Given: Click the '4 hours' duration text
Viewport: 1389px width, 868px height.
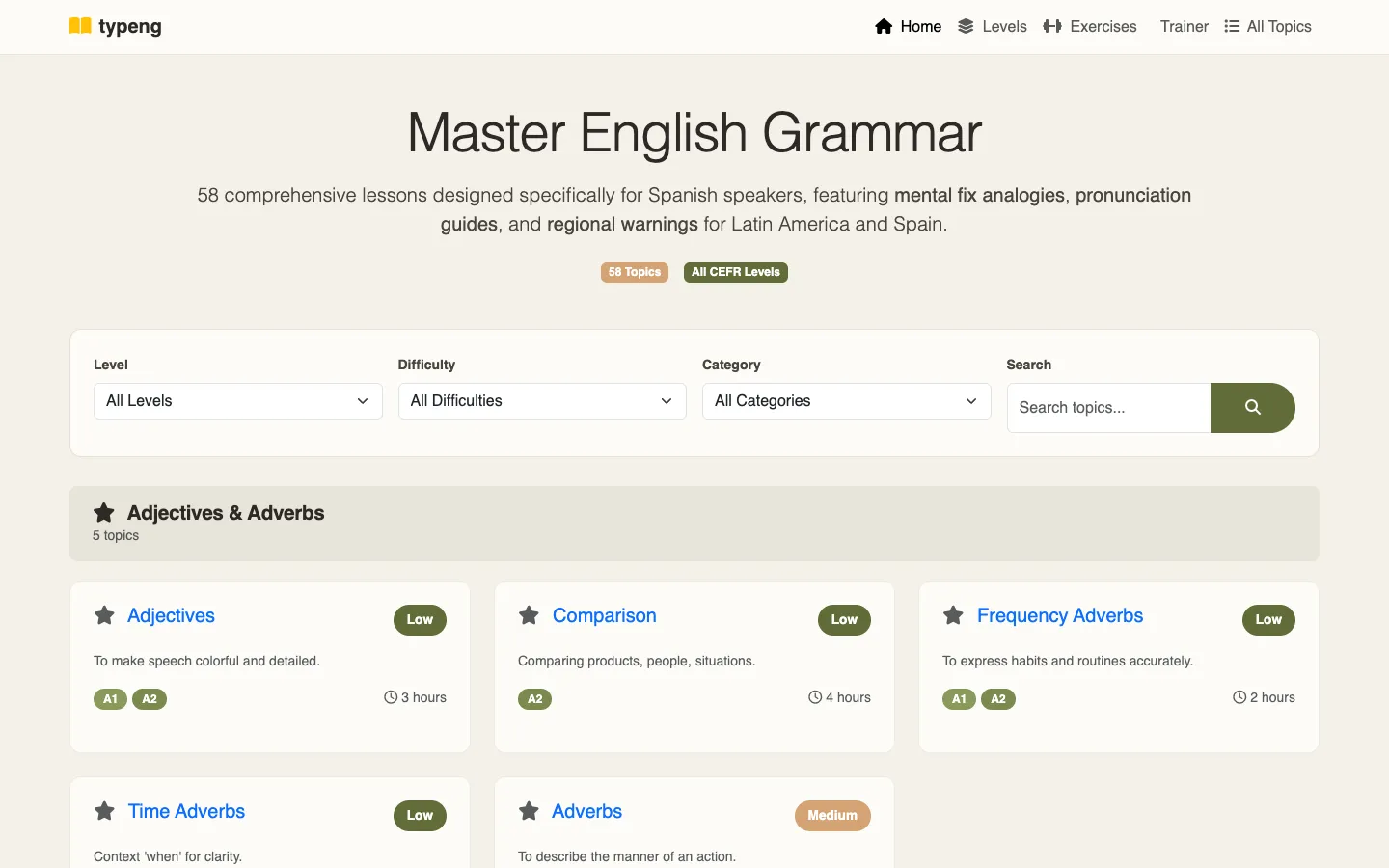Looking at the screenshot, I should click(848, 697).
